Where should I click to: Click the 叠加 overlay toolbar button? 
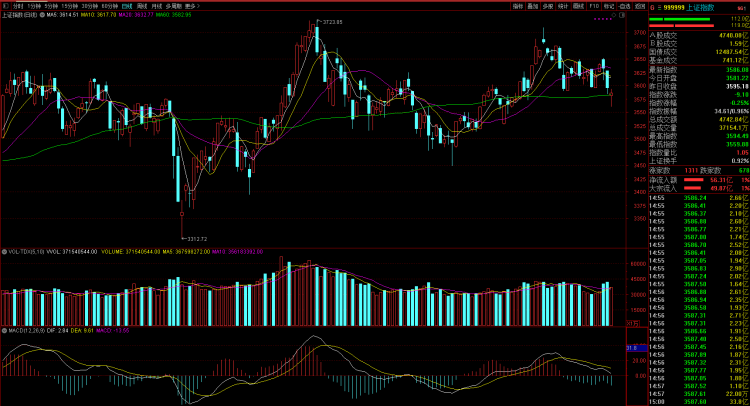point(533,5)
